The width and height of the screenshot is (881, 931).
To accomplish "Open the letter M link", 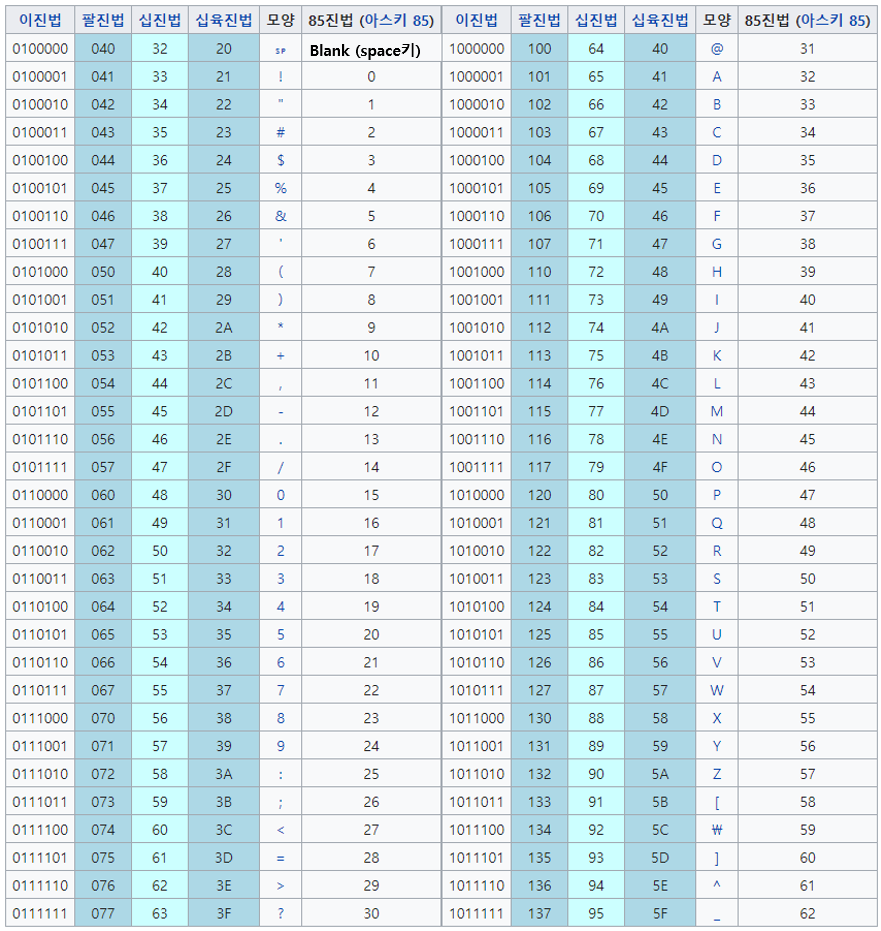I will (x=717, y=411).
